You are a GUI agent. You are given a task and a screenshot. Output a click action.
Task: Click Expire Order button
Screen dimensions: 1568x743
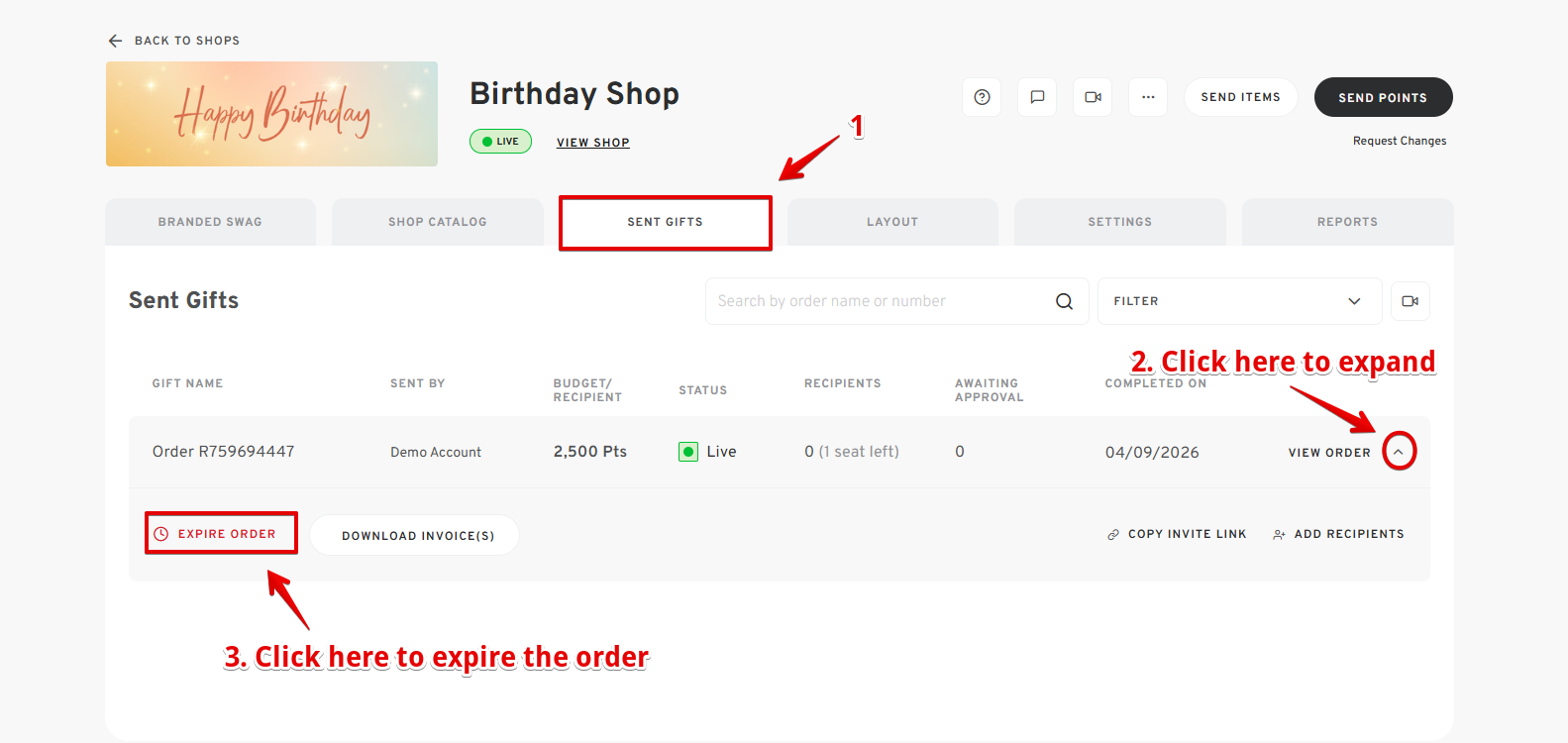pos(221,534)
